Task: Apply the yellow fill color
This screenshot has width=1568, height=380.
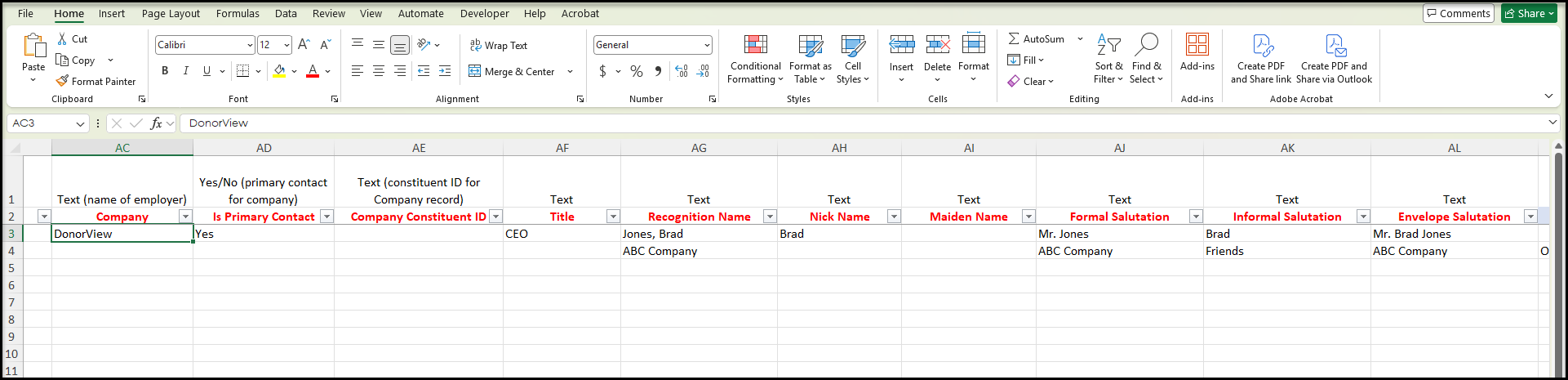Action: 279,71
